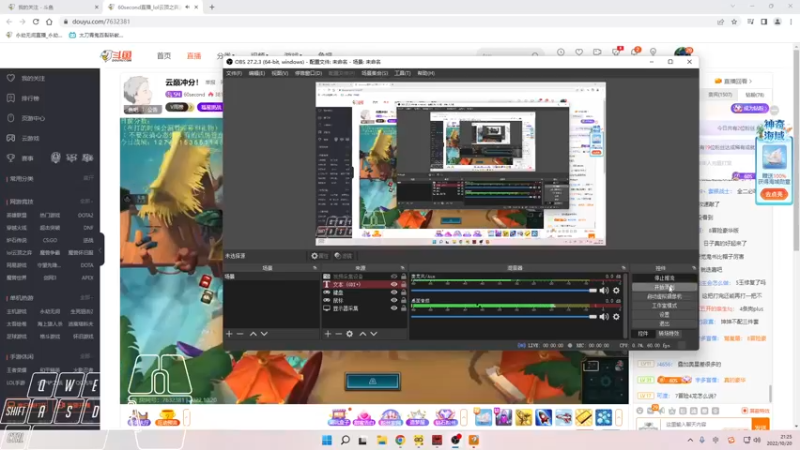Image resolution: width=800 pixels, height=450 pixels.
Task: Click the 停止推流 button in OBS controls
Action: click(664, 278)
